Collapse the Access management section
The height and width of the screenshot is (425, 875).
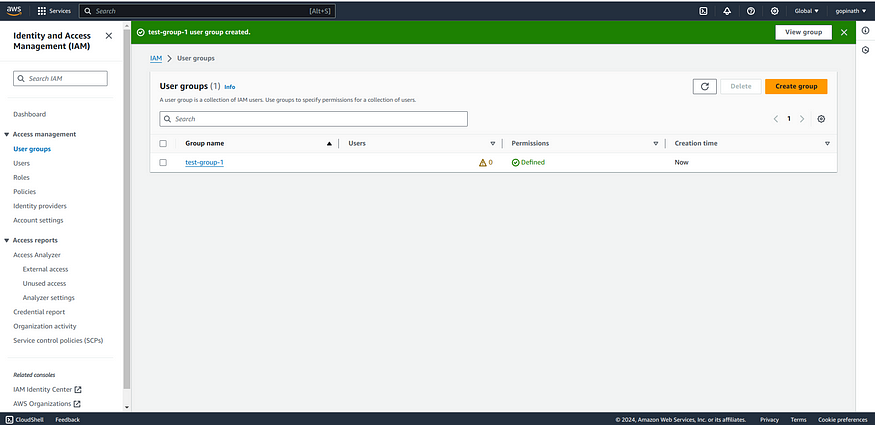[x=7, y=134]
